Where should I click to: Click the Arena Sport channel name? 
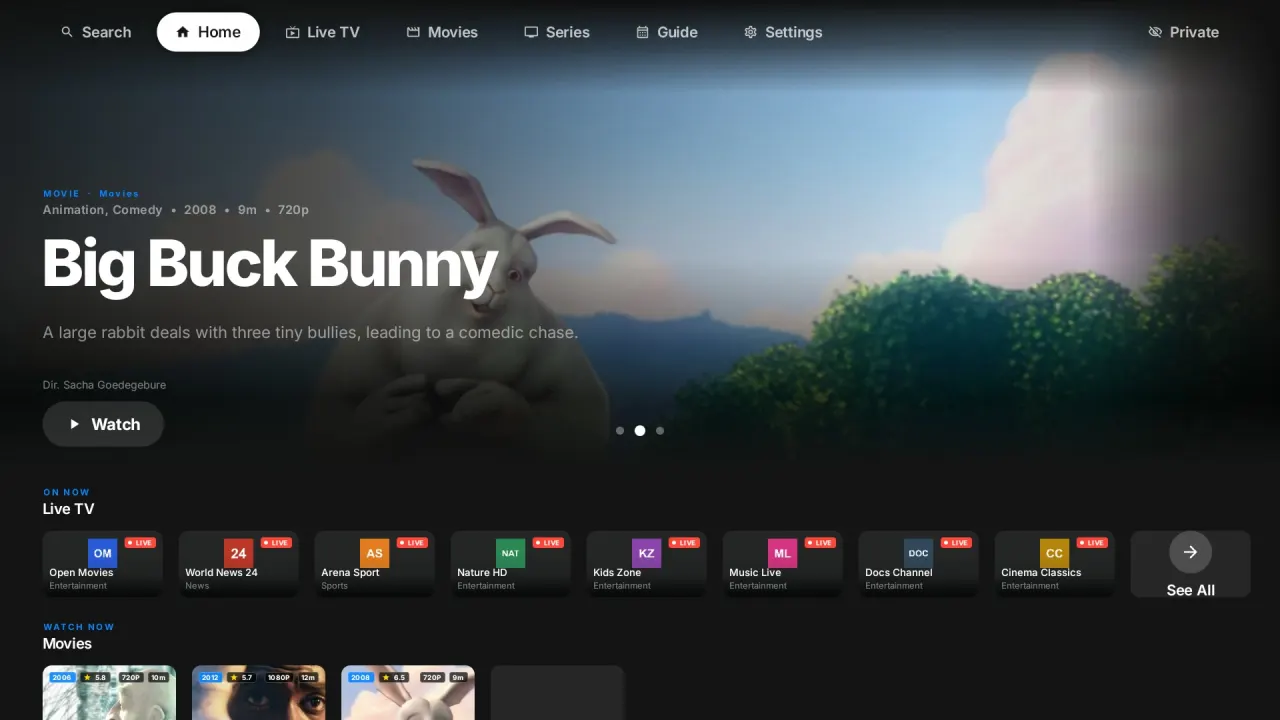(350, 573)
